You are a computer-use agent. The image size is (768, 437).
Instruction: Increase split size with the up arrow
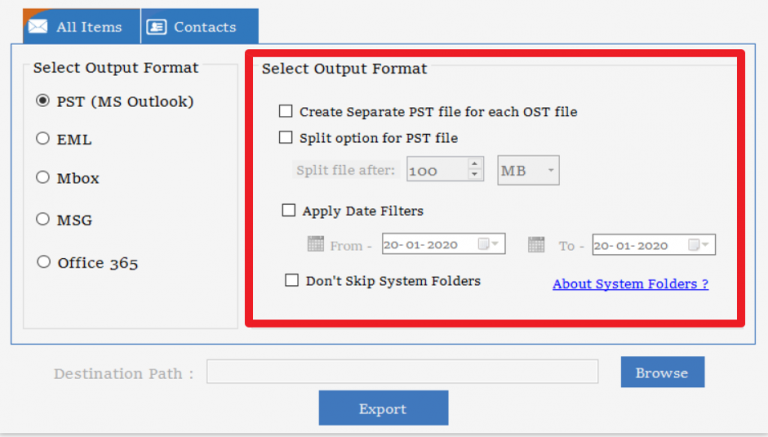(475, 164)
